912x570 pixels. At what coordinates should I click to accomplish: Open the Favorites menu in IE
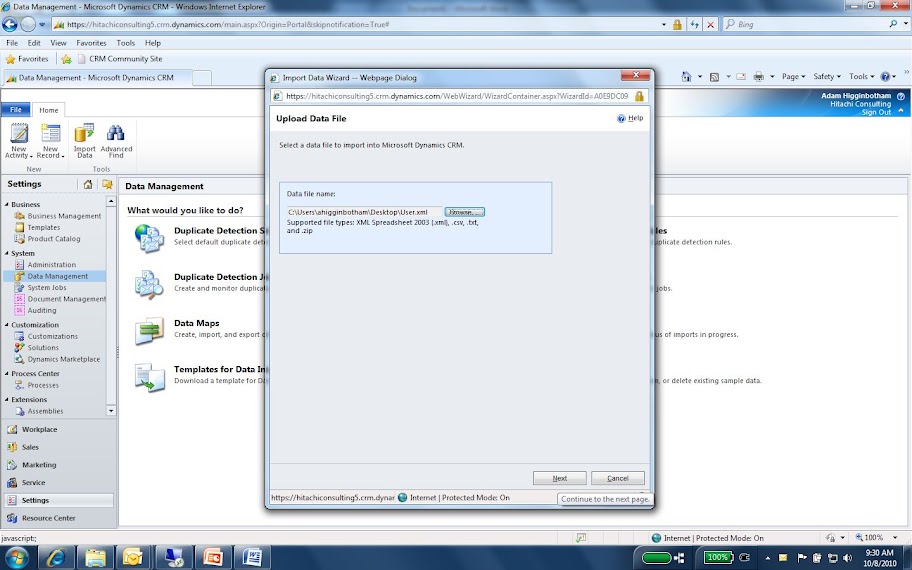91,43
